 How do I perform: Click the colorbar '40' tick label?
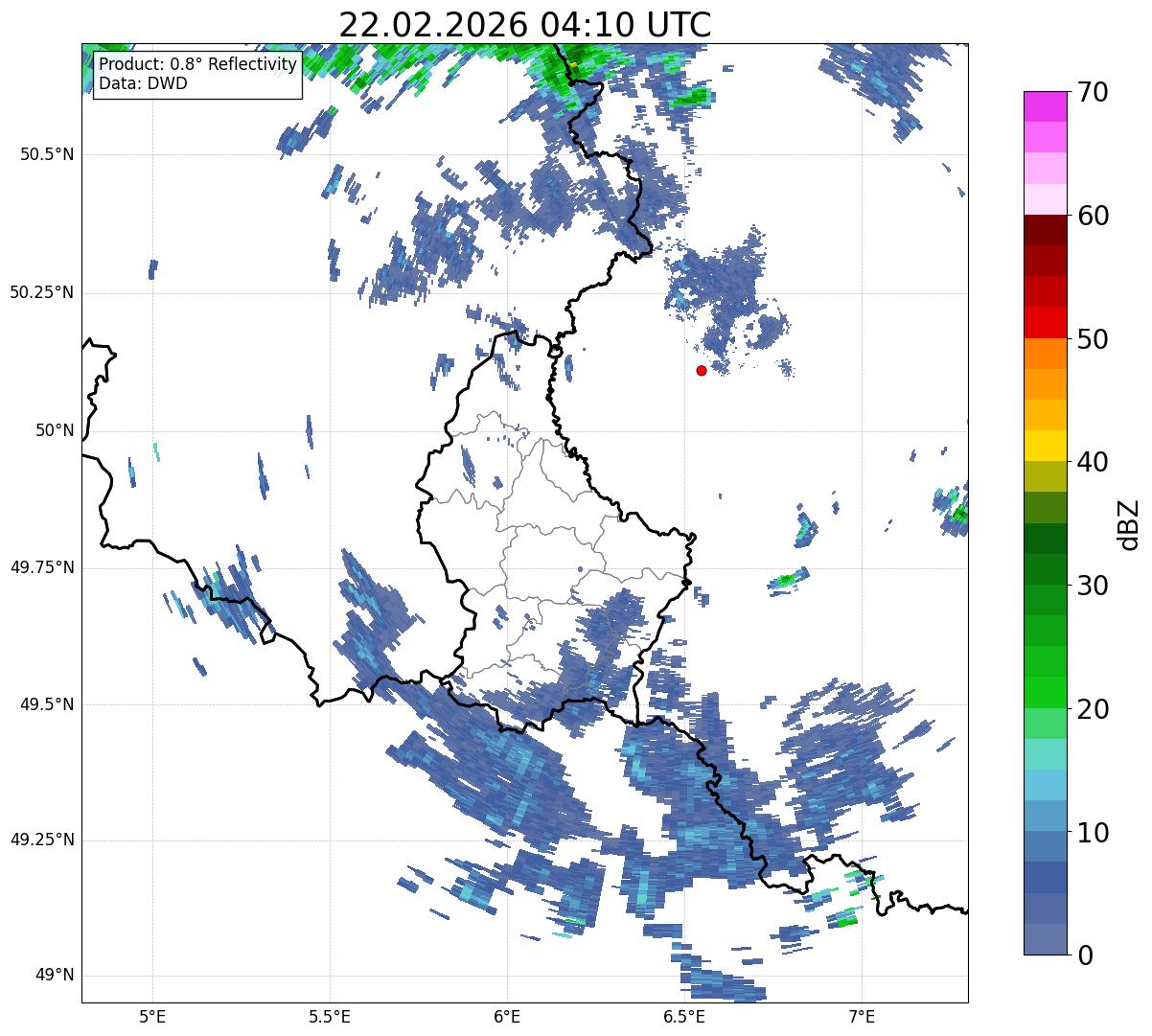coord(1093,462)
